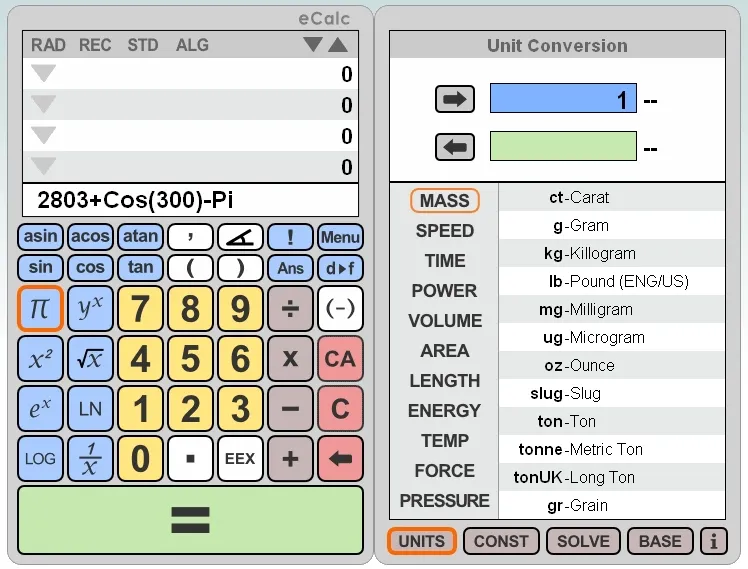The image size is (748, 569).
Task: Click the number 7 key
Action: click(140, 309)
